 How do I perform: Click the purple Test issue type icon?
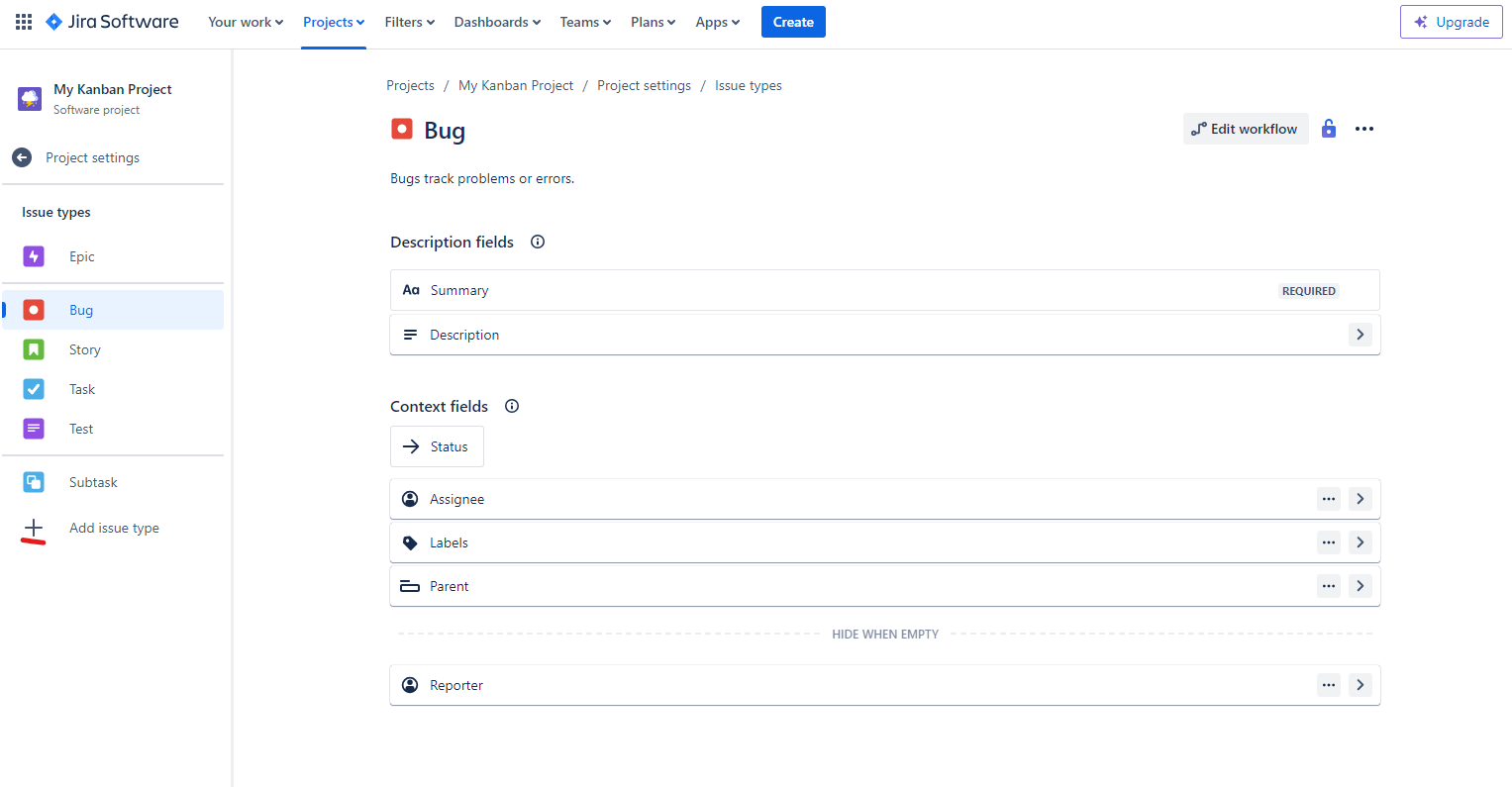coord(34,429)
